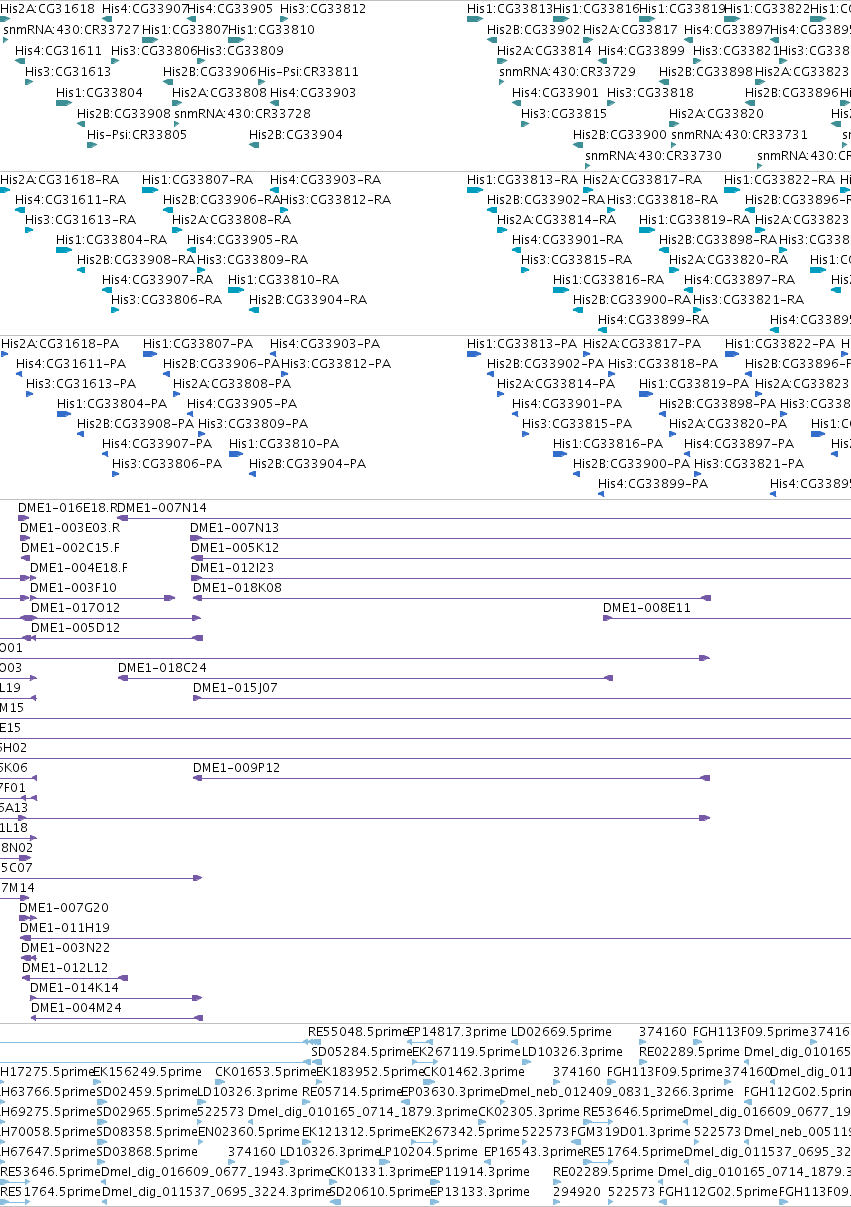851x1207 pixels.
Task: Click the His1:CG33810-RA transcript label
Action: [x=284, y=280]
